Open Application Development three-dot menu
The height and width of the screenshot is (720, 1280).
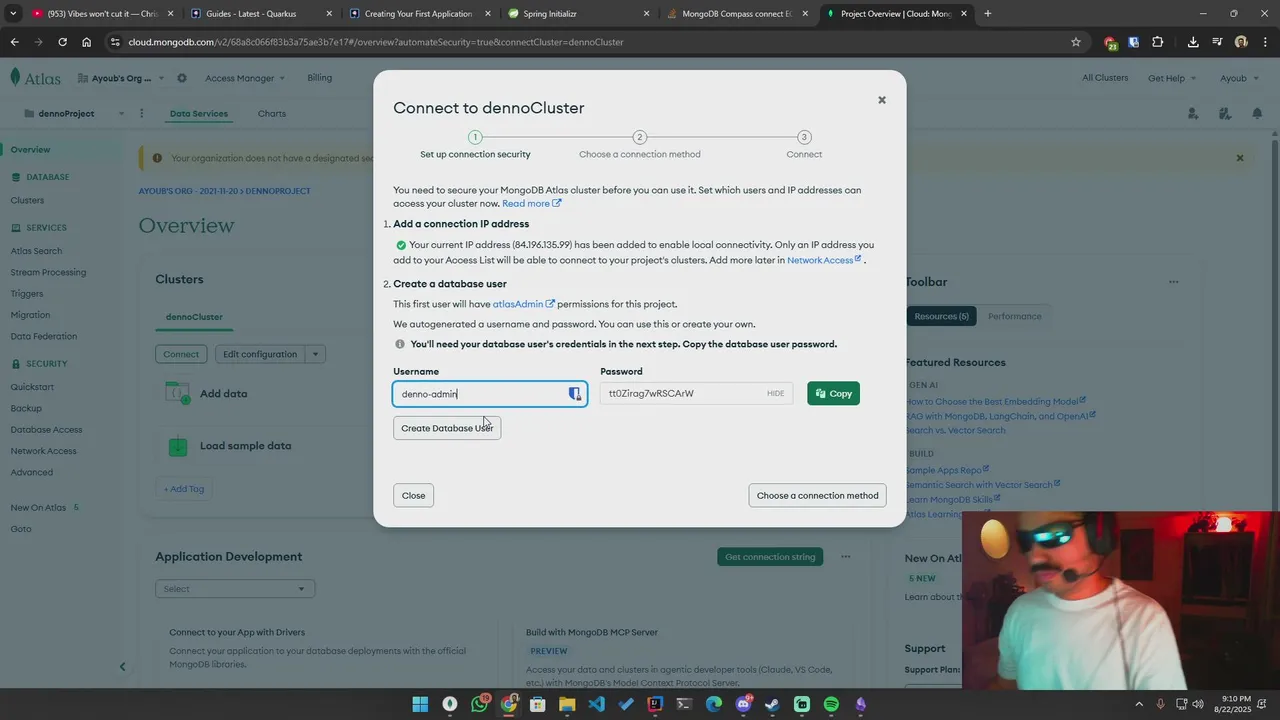[x=846, y=557]
